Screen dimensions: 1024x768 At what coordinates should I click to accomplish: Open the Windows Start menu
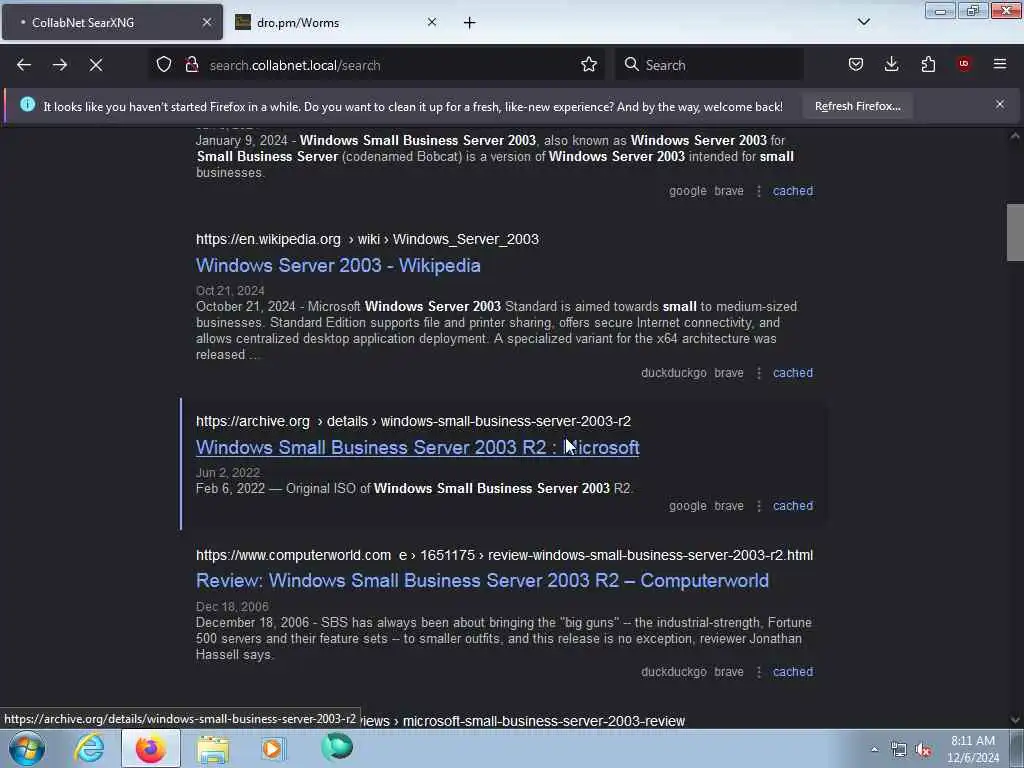27,748
